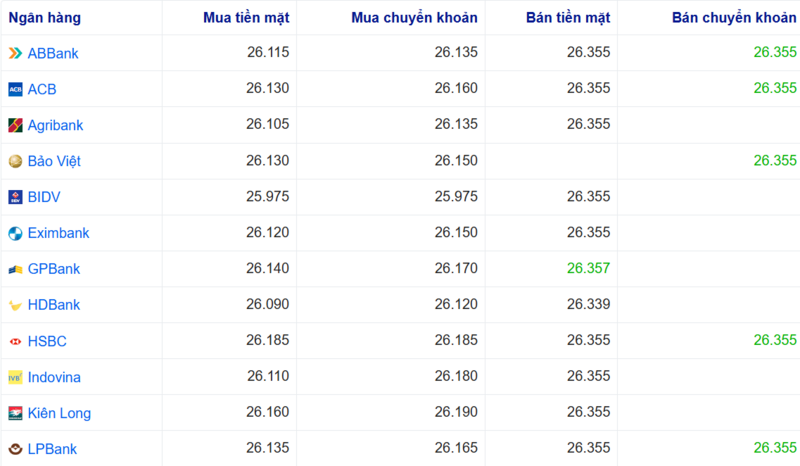Click the HDBank logo icon
Screen dimensions: 800x466
pyautogui.click(x=15, y=305)
